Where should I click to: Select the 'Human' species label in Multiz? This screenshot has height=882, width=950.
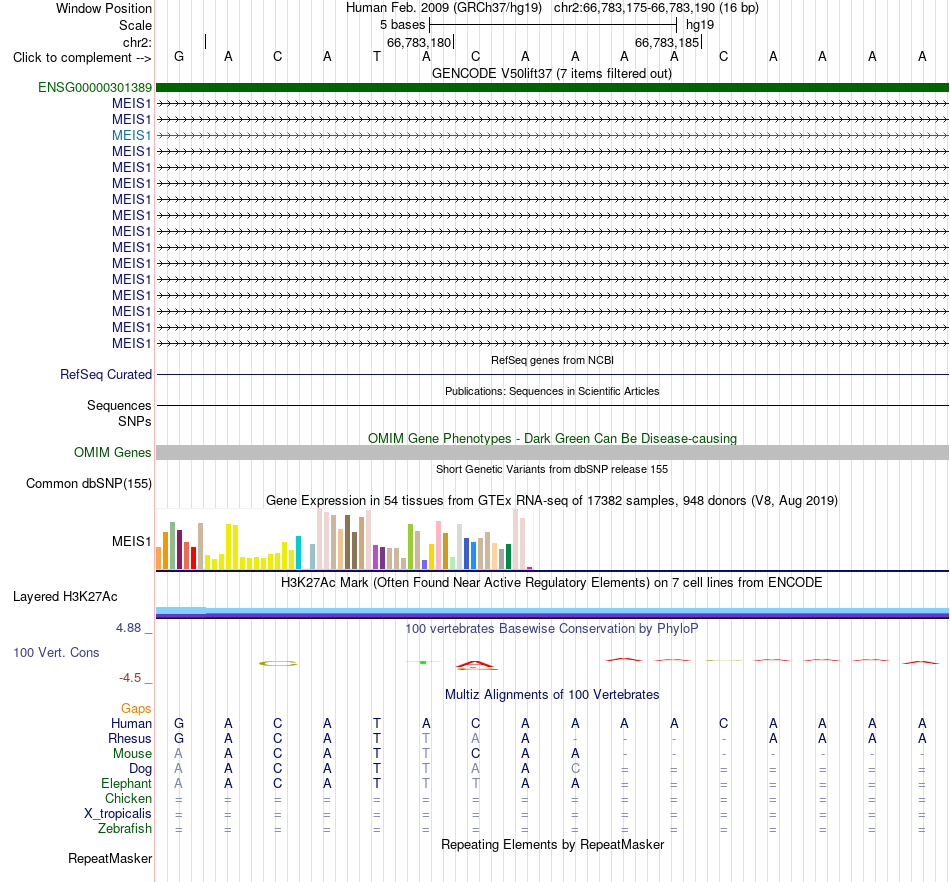pos(131,723)
